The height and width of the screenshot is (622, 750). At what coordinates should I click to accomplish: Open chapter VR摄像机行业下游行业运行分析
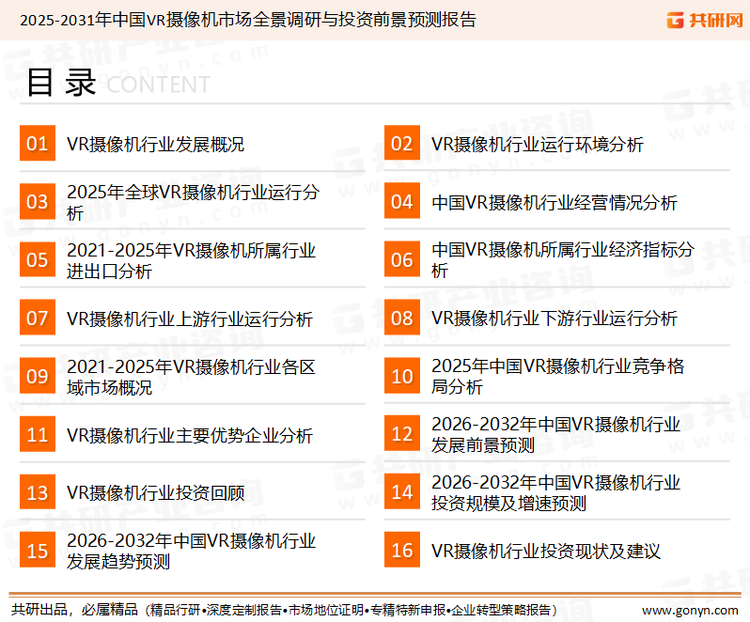(x=555, y=318)
